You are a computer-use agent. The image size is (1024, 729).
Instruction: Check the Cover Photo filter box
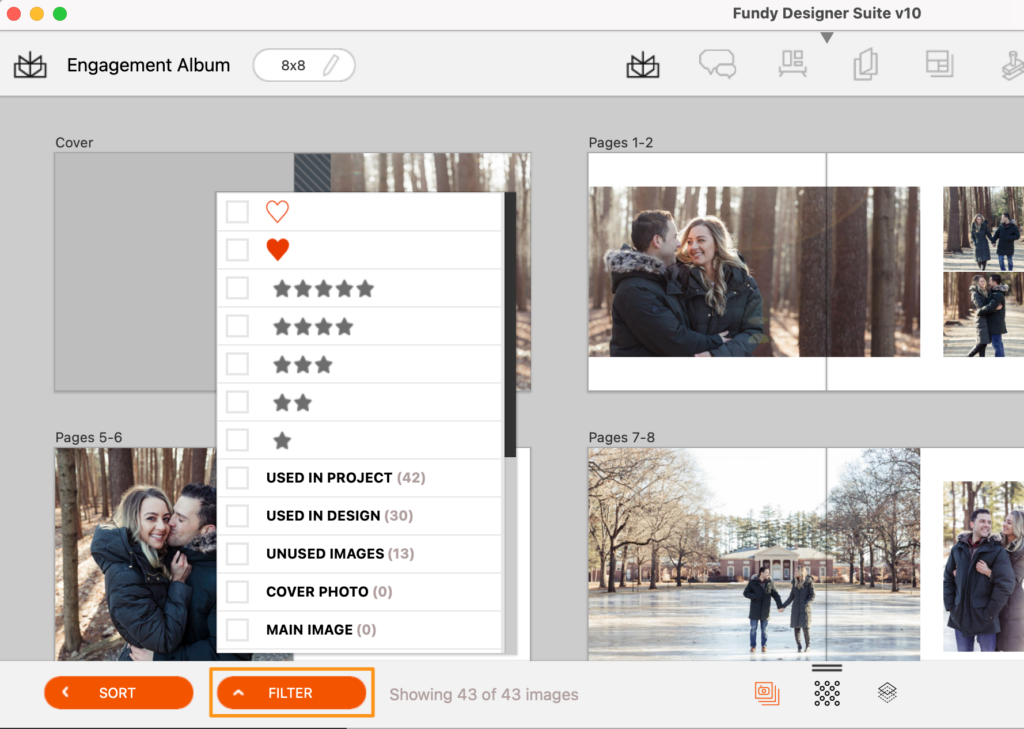237,592
